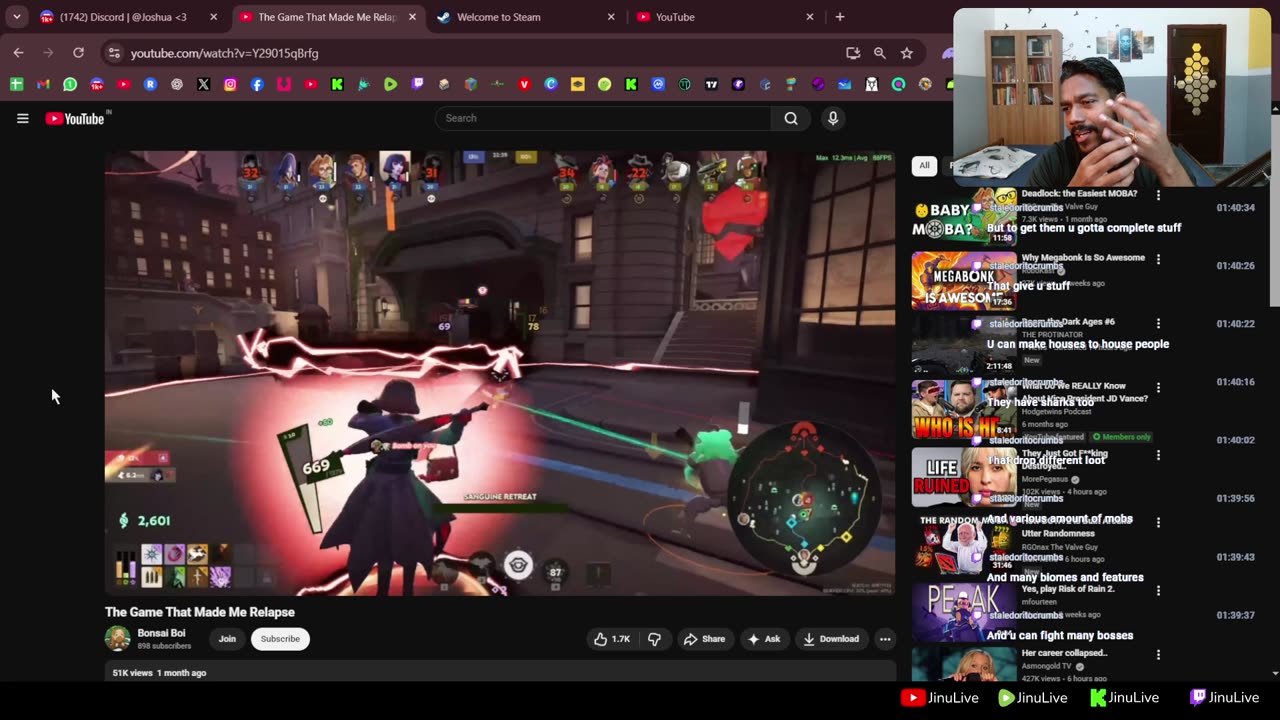Download the video with Download button
Viewport: 1280px width, 720px height.
pos(831,639)
